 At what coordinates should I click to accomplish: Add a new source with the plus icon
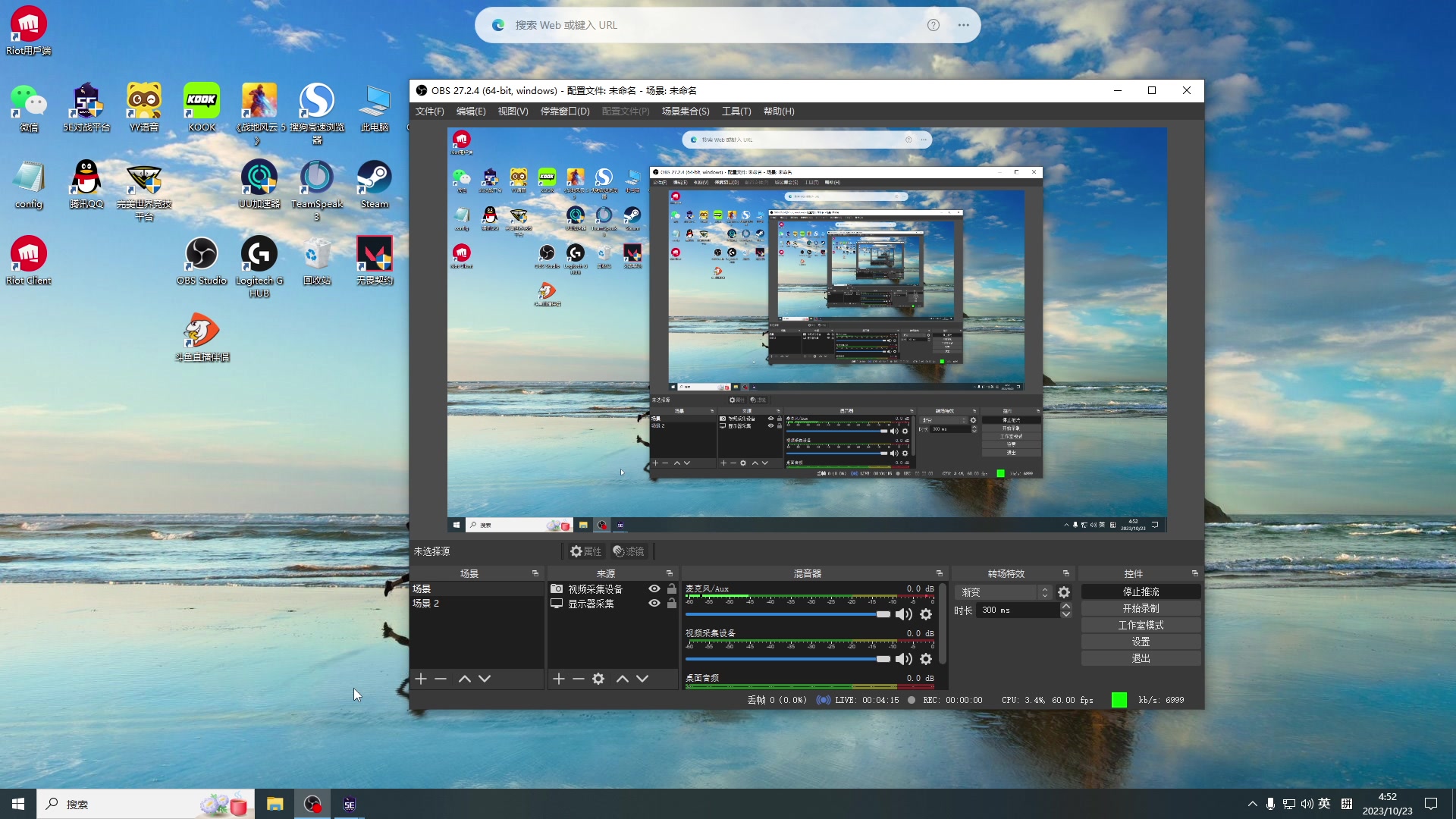click(x=559, y=679)
